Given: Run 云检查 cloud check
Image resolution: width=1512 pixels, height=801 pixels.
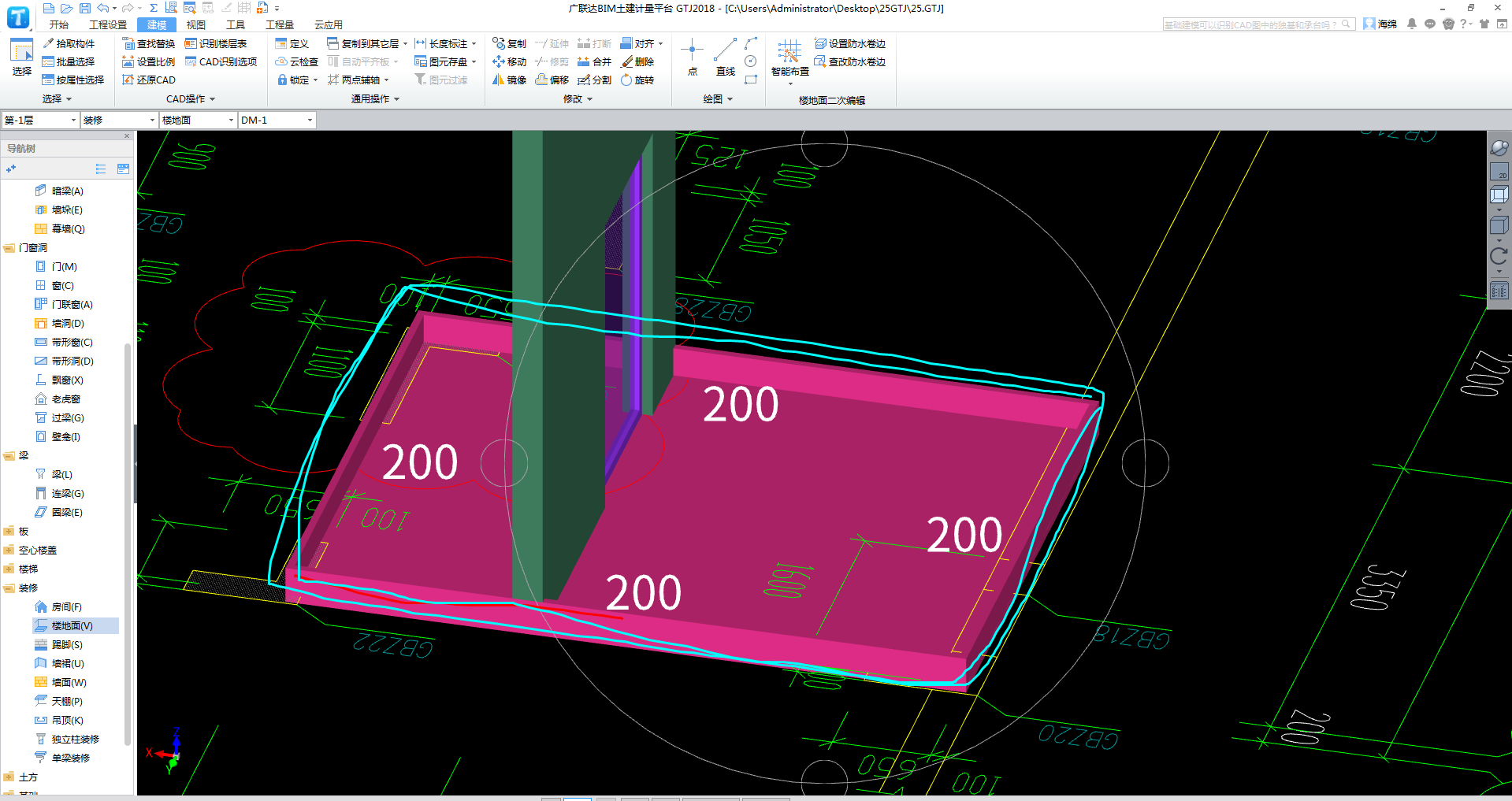Looking at the screenshot, I should 297,61.
